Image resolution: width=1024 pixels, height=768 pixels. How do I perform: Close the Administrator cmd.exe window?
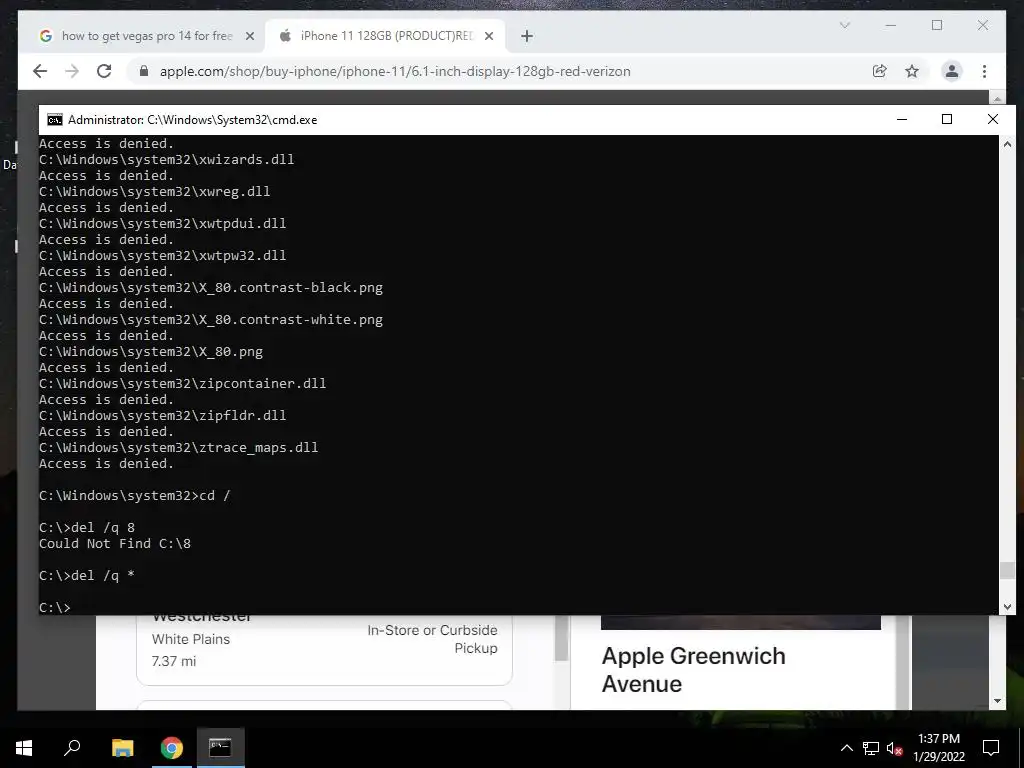[x=993, y=120]
